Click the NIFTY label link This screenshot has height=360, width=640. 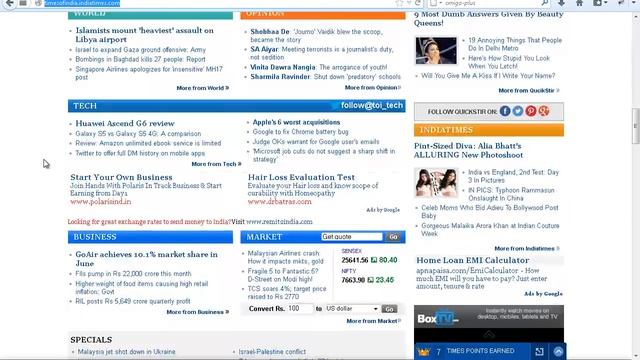[x=349, y=271]
